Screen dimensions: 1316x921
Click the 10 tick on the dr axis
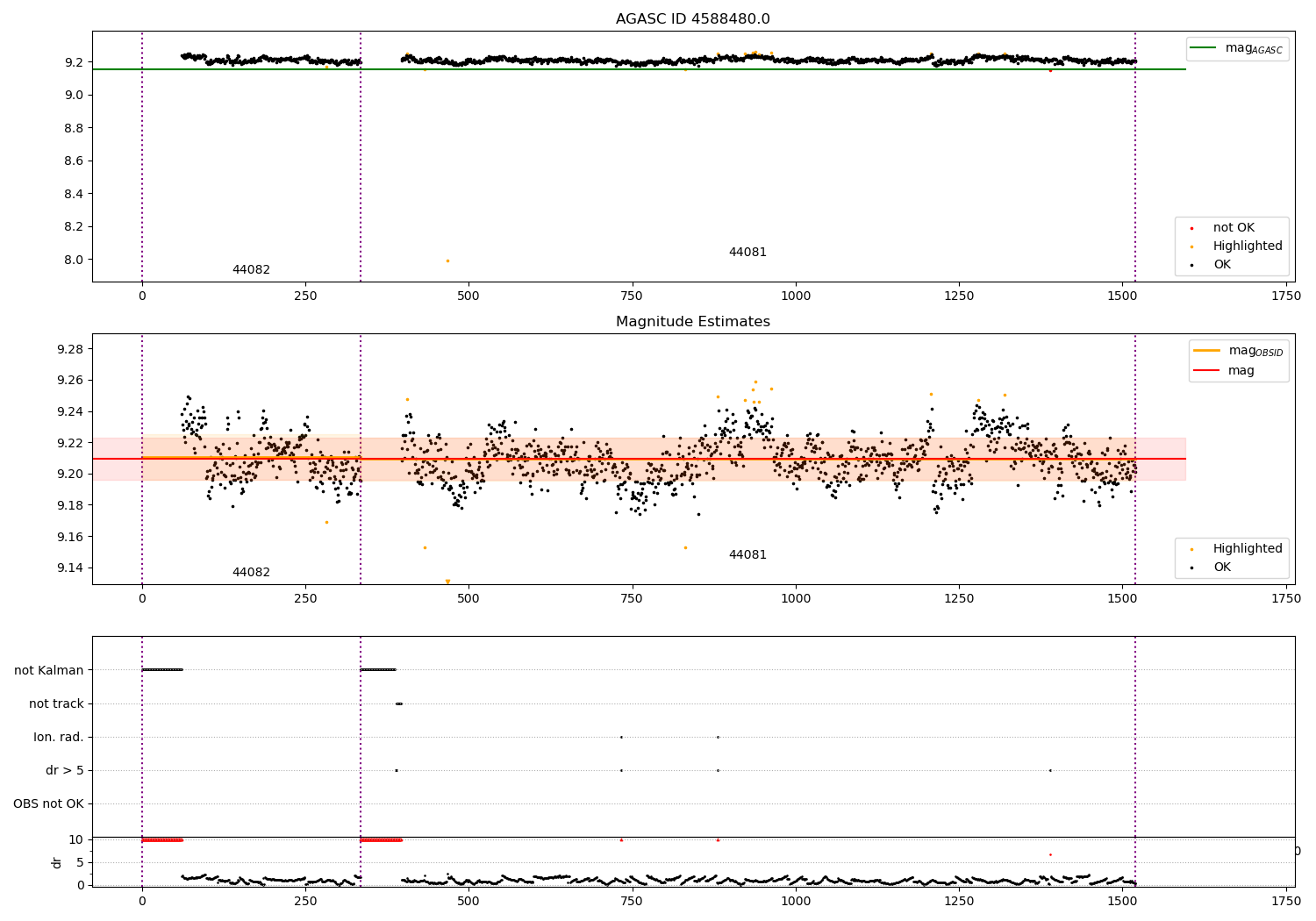[x=76, y=840]
